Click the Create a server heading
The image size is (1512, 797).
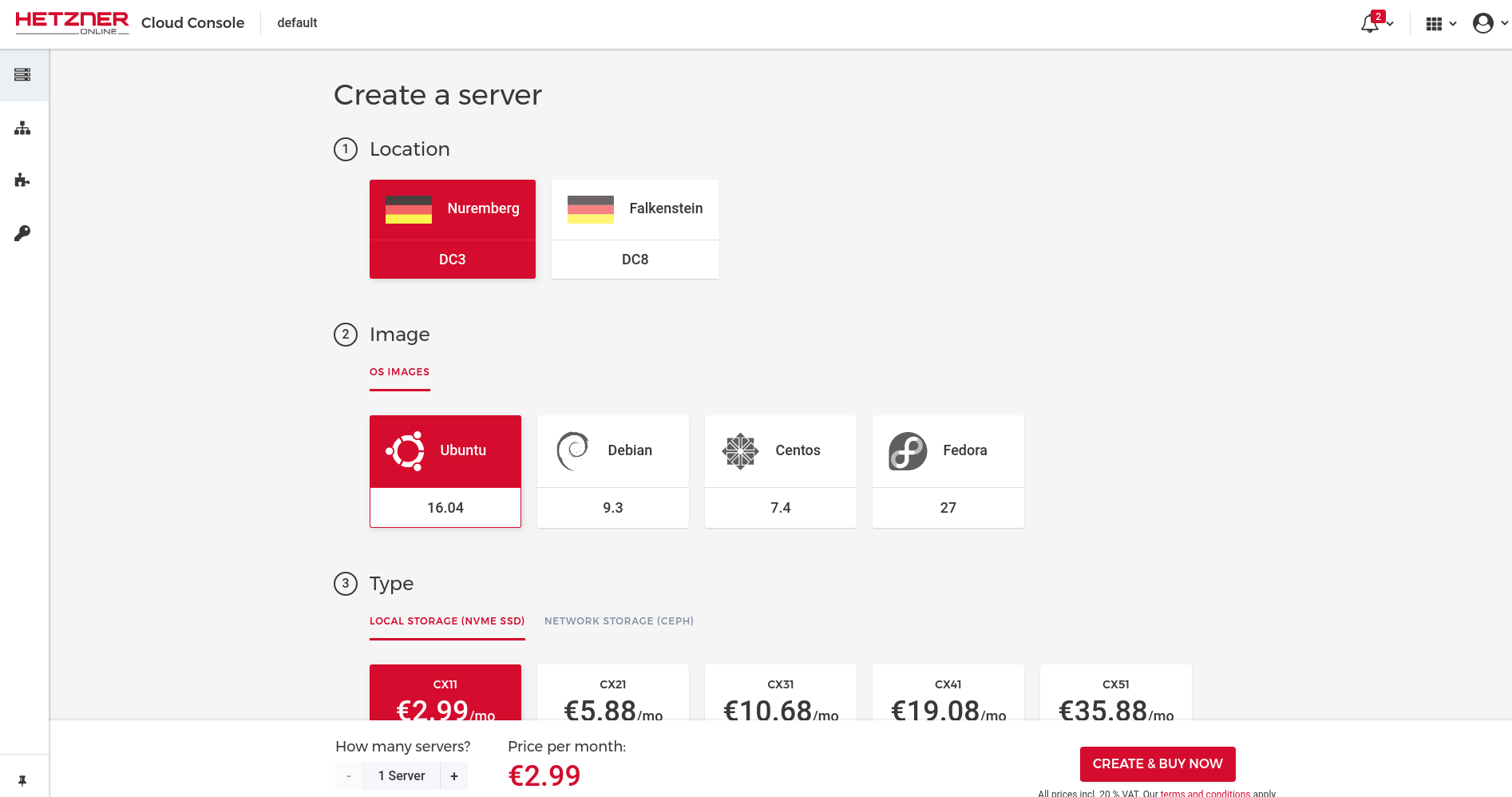(x=437, y=95)
